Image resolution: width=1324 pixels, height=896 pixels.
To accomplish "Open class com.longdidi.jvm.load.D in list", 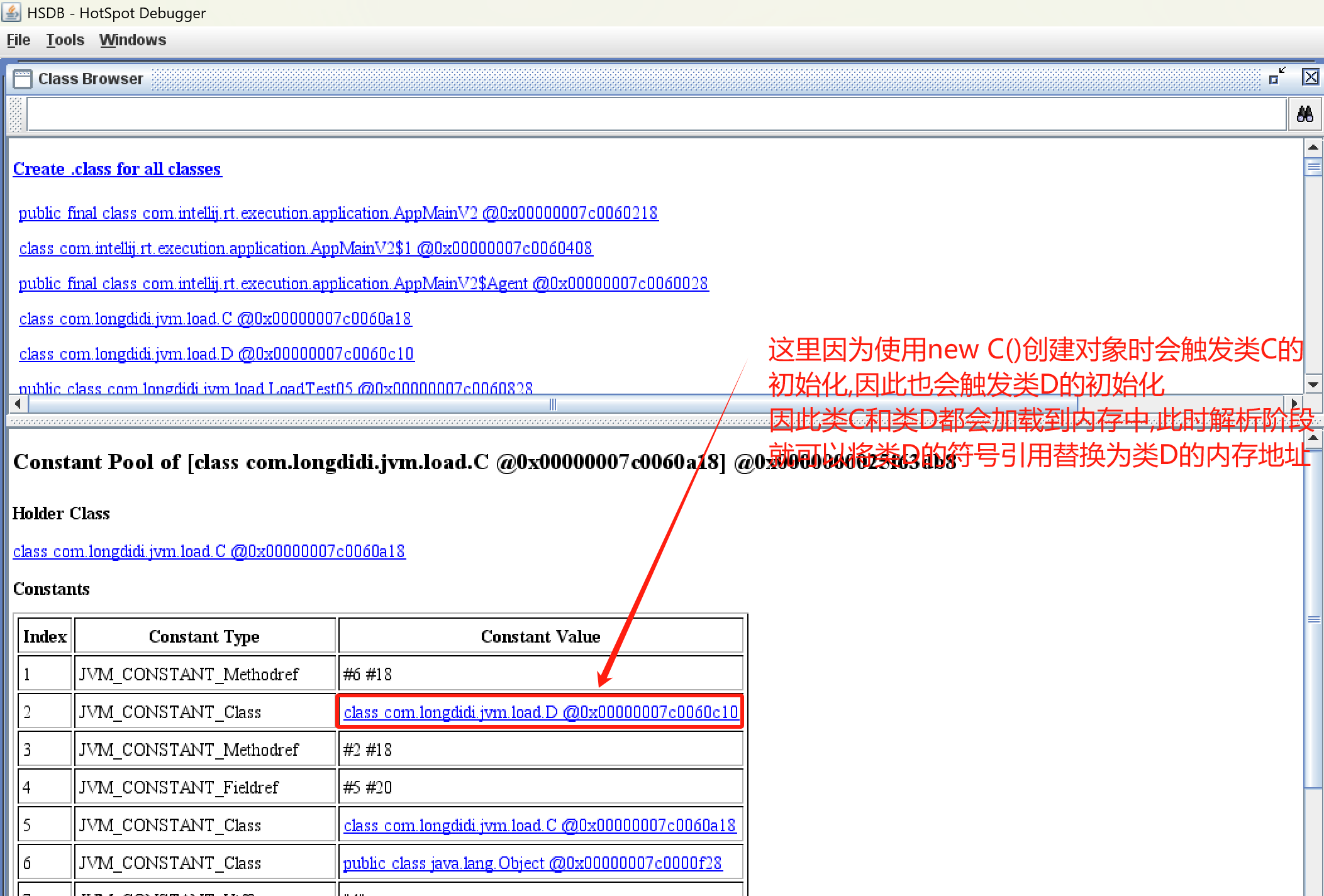I will pos(216,354).
